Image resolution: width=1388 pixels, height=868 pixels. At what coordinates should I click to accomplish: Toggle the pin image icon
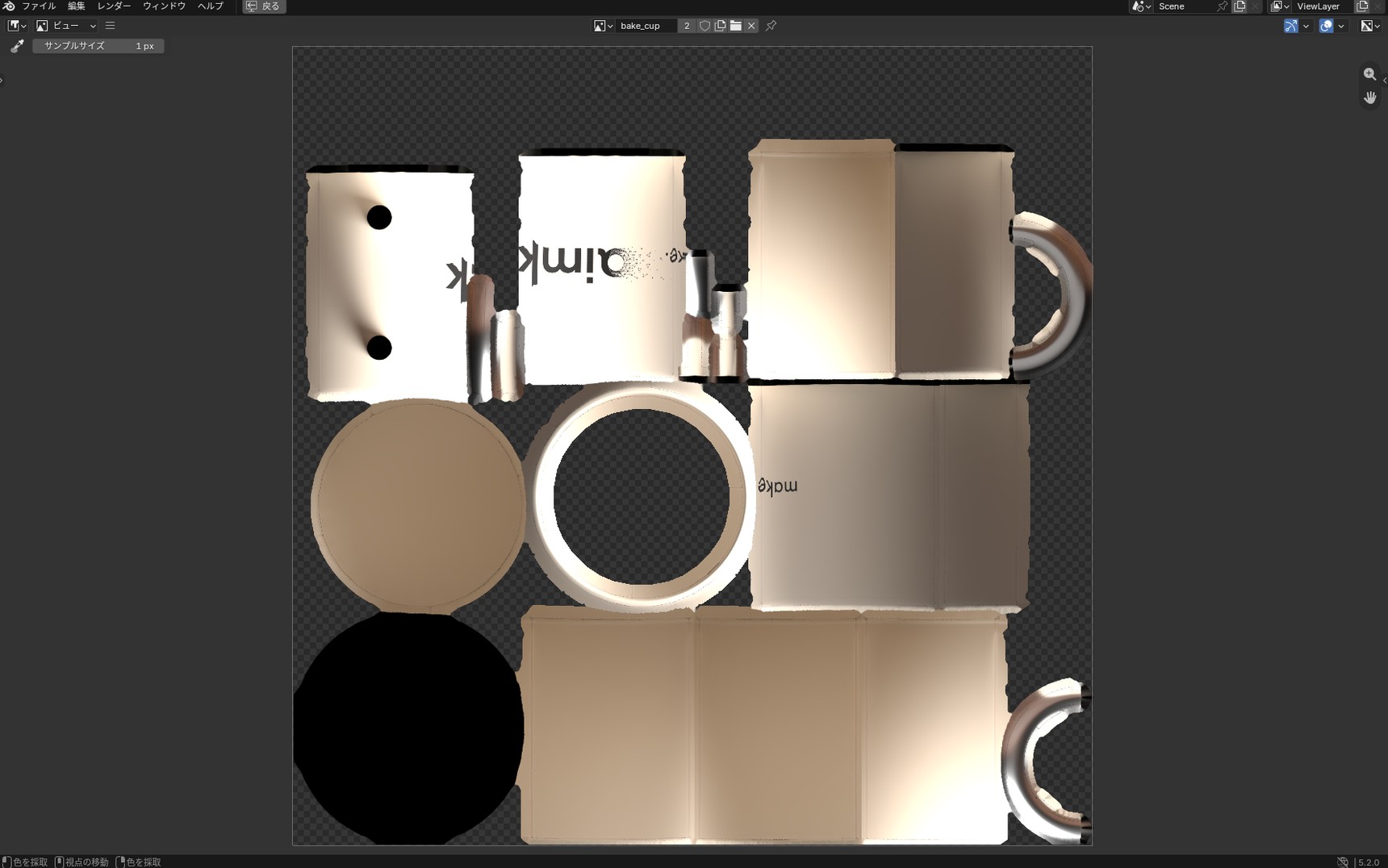click(771, 26)
